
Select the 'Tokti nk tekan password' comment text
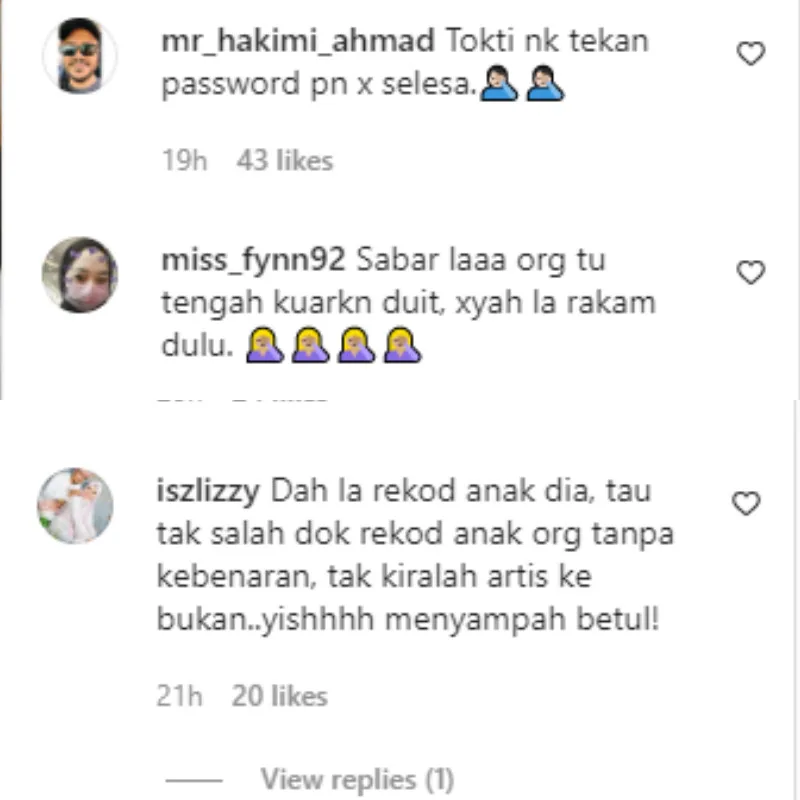point(405,62)
